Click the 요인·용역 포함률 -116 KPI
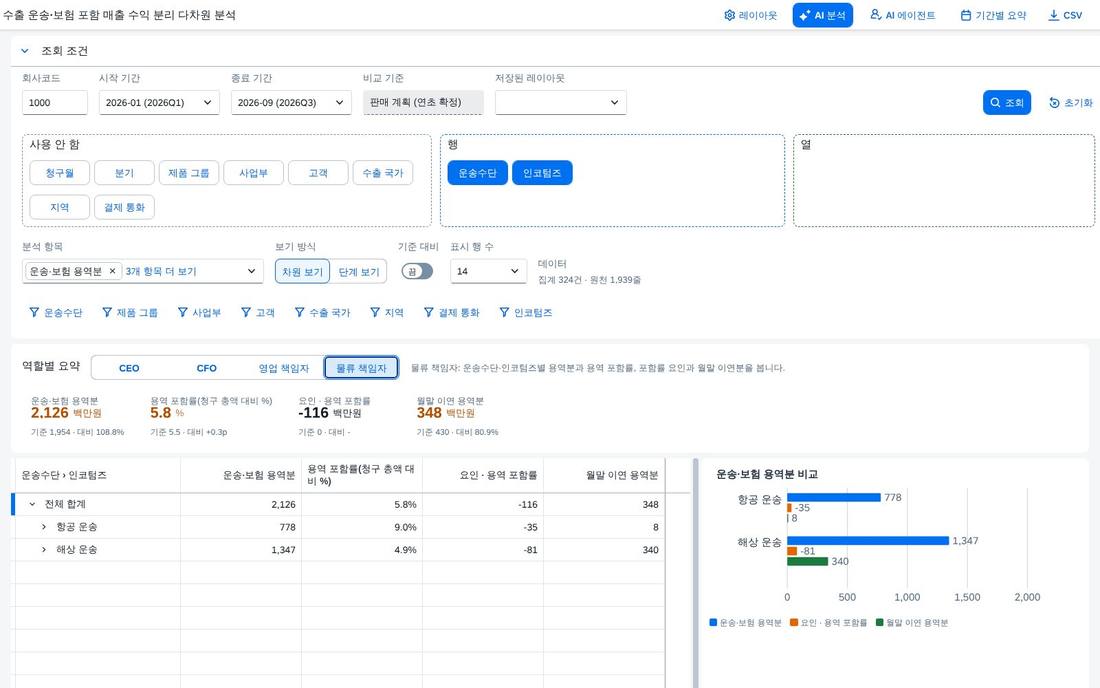1100x688 pixels. (x=334, y=416)
